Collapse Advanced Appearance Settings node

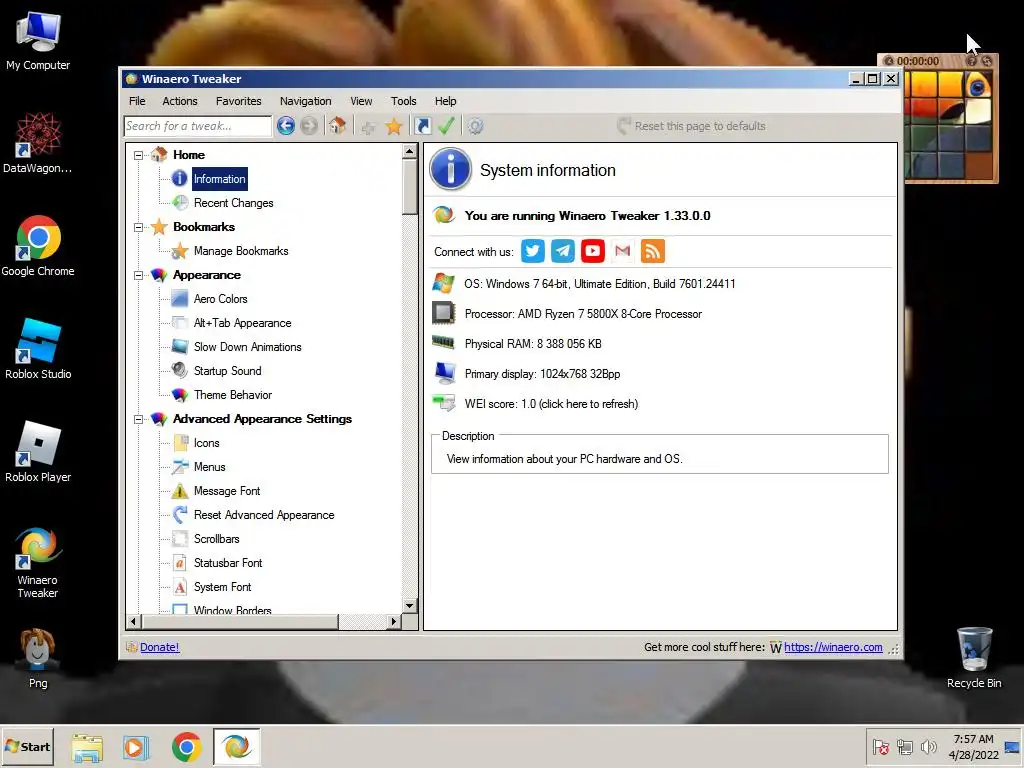[138, 419]
